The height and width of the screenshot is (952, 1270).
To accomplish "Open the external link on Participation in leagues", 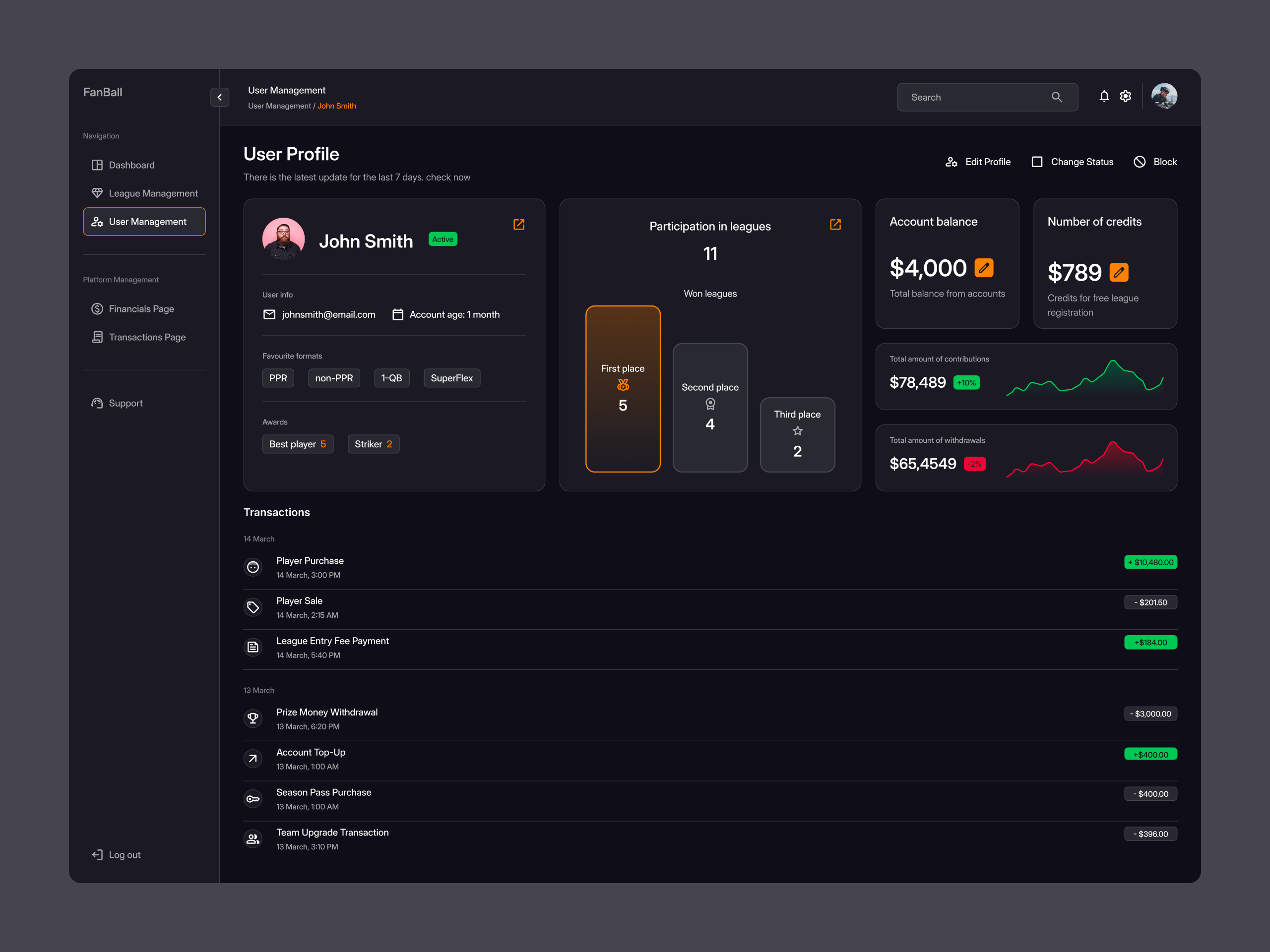I will tap(835, 225).
